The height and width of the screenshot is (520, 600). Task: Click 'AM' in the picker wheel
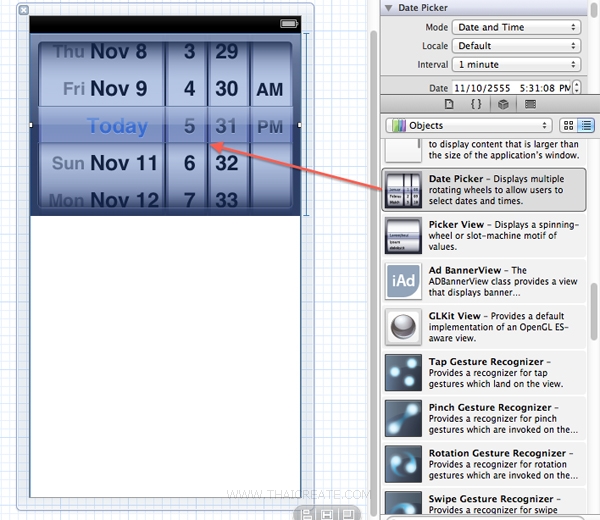pyautogui.click(x=270, y=90)
